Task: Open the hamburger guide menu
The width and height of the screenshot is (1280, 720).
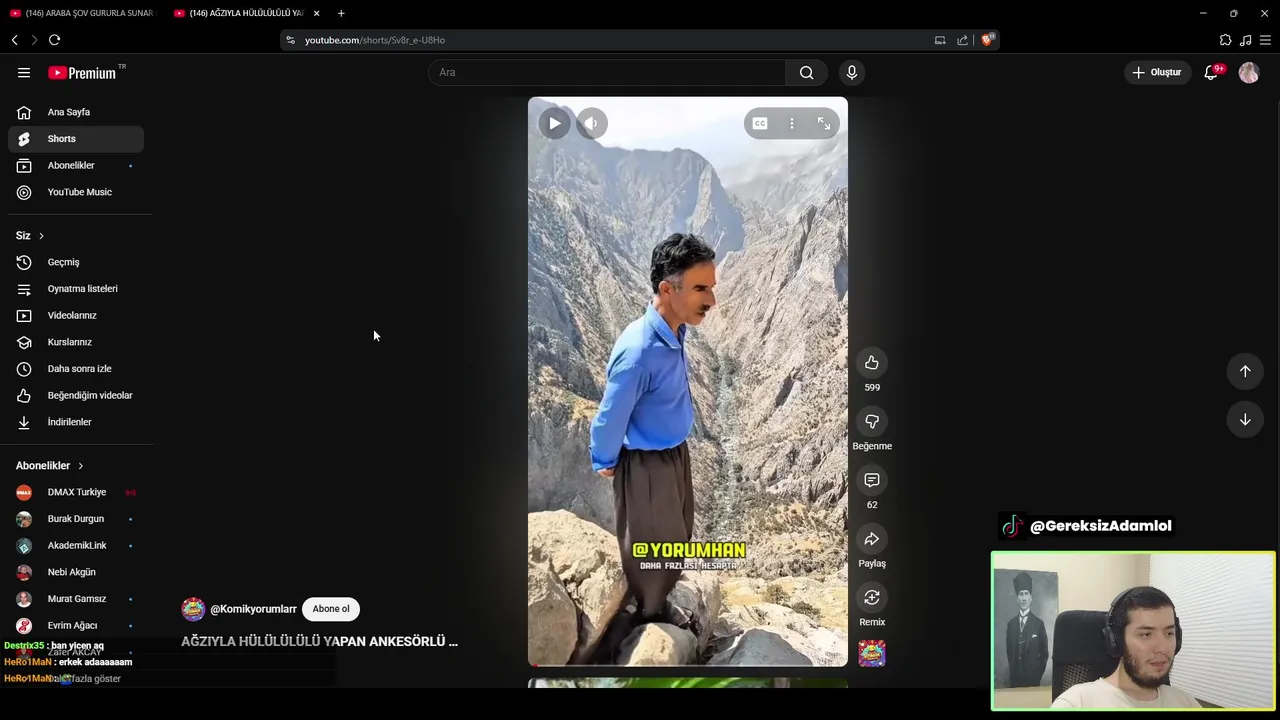Action: pyautogui.click(x=24, y=72)
